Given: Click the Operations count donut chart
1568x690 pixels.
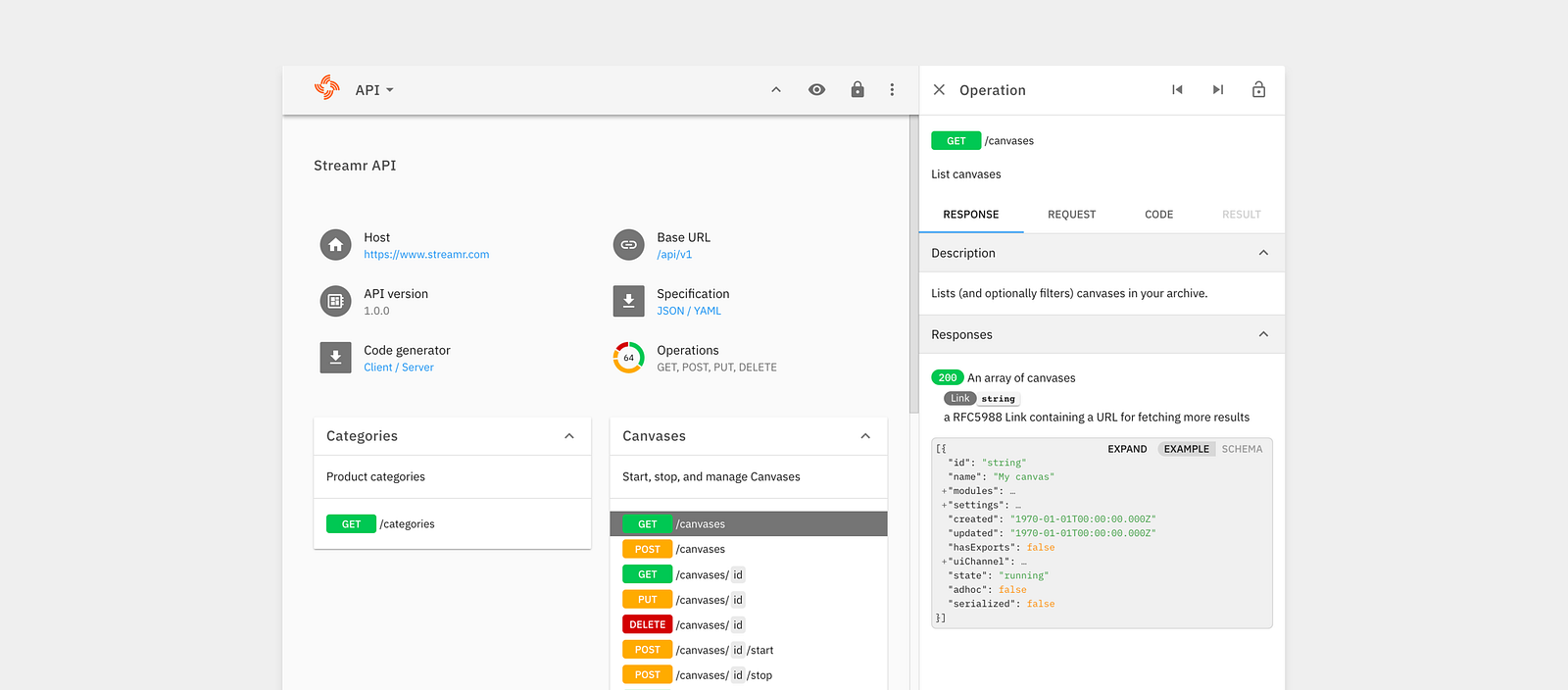Looking at the screenshot, I should click(x=629, y=358).
